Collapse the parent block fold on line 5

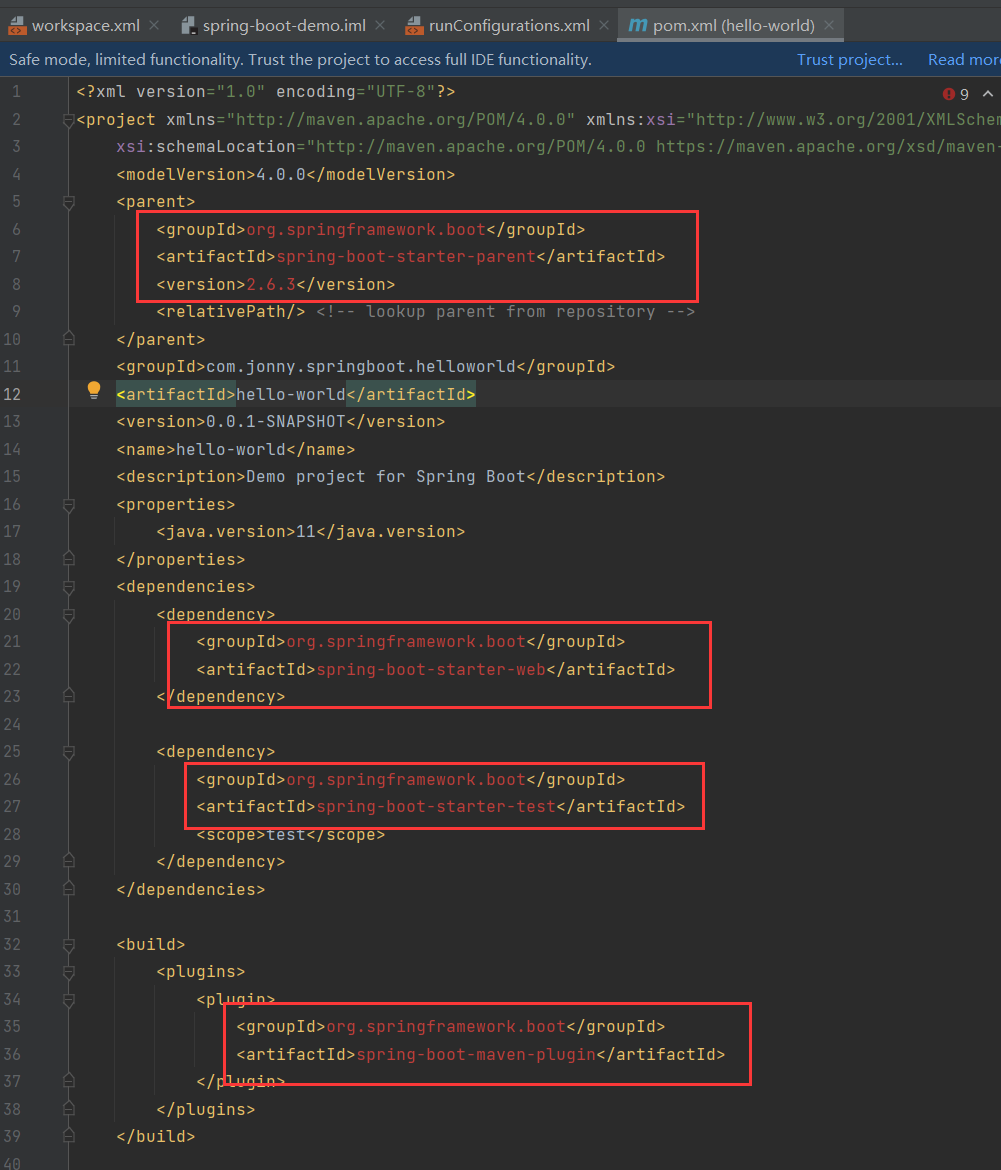pyautogui.click(x=69, y=202)
